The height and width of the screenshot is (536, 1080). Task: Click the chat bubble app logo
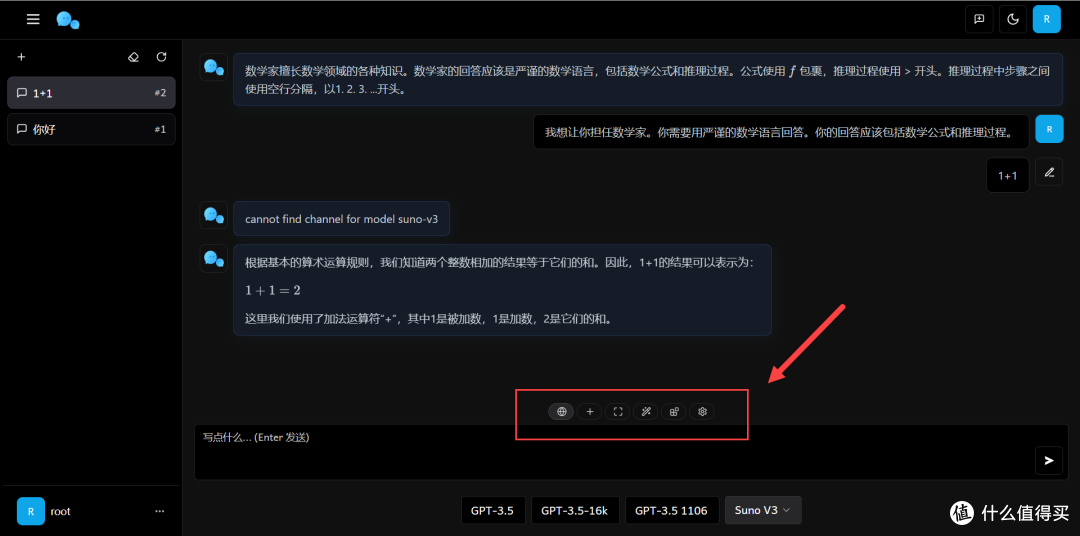[68, 20]
